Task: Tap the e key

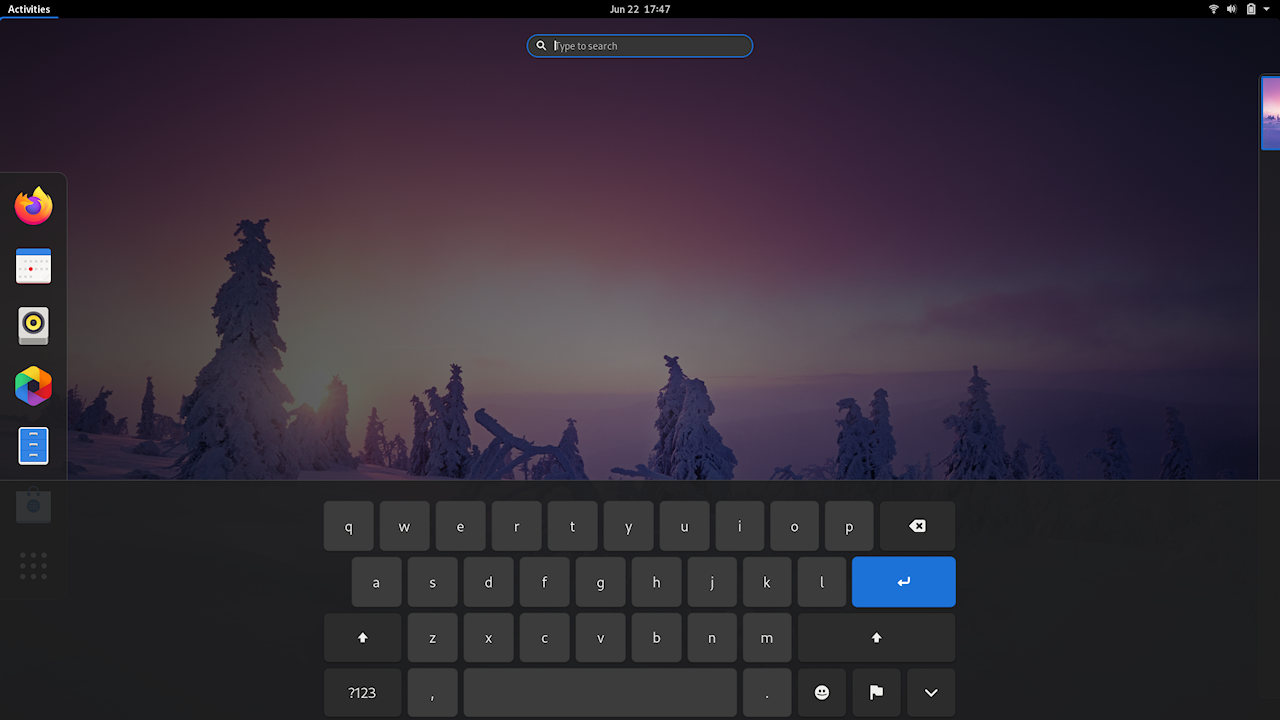Action: click(460, 526)
